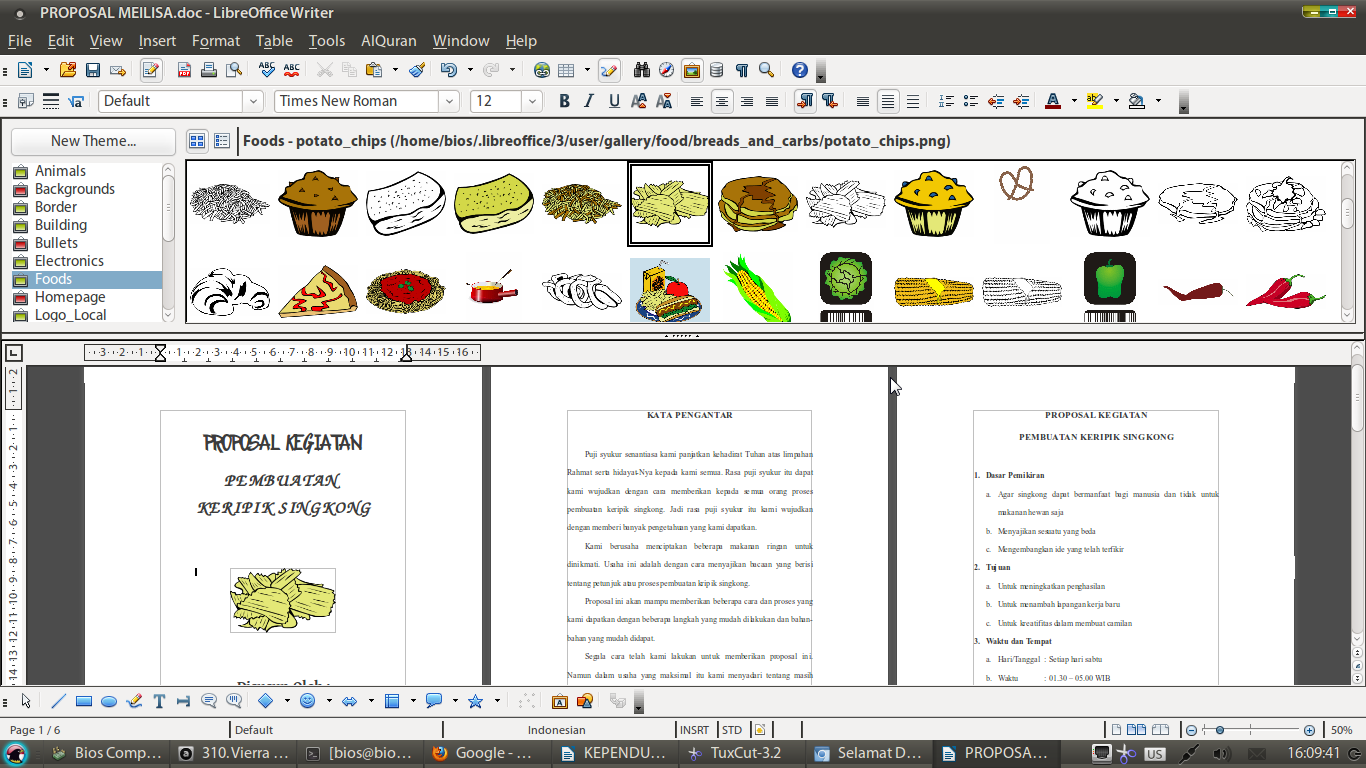Open Page Preview
The image size is (1366, 768).
234,70
